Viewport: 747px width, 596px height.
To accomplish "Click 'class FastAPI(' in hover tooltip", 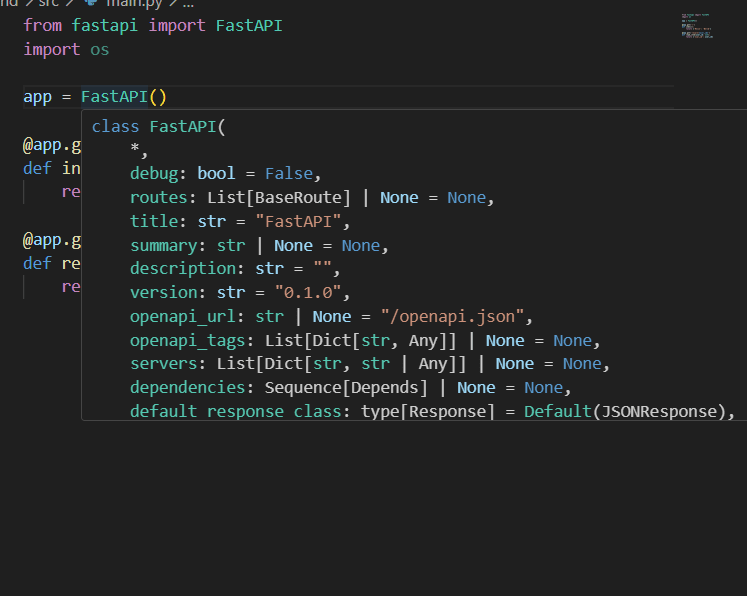I will pos(159,127).
